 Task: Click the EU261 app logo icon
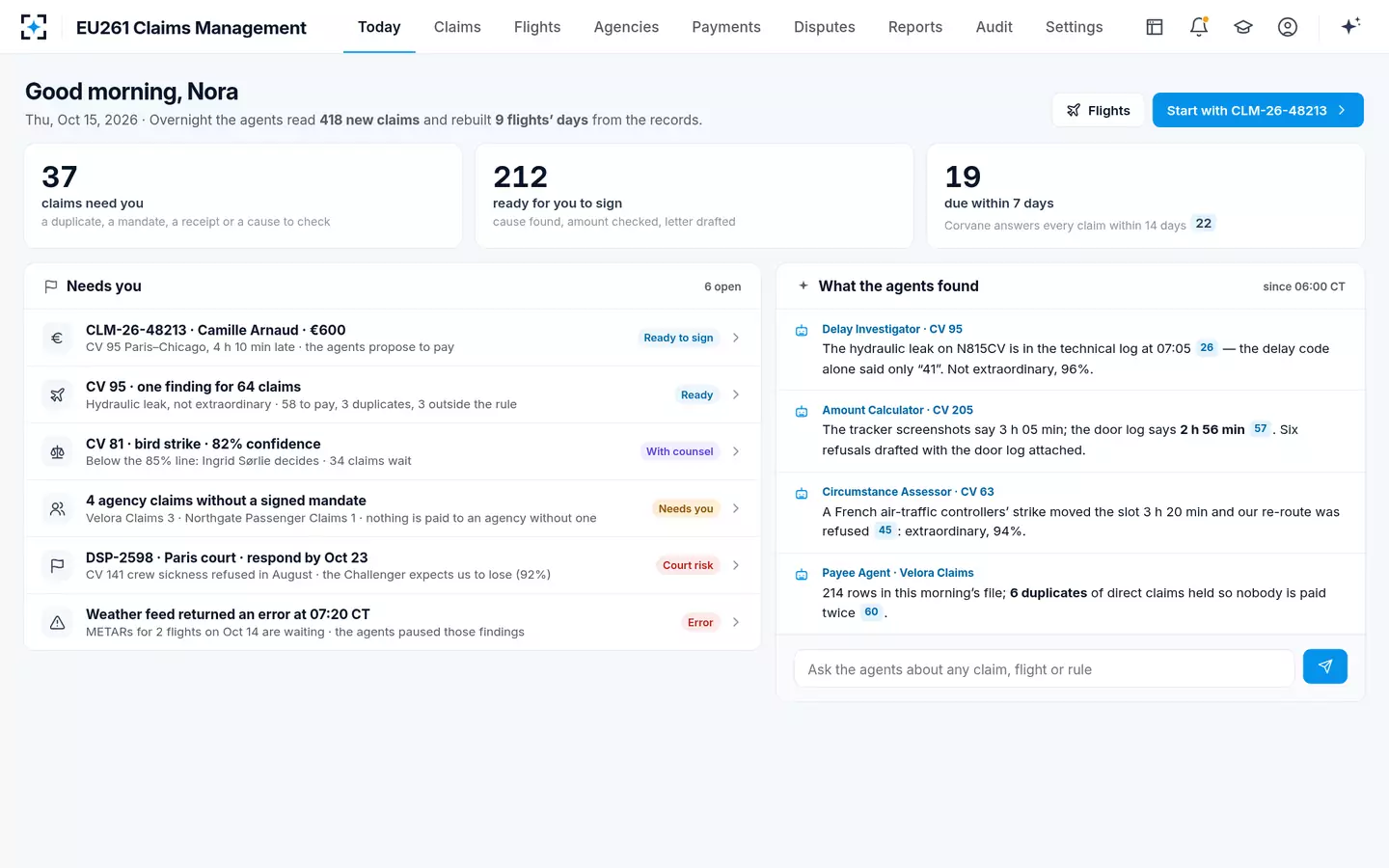pos(34,27)
